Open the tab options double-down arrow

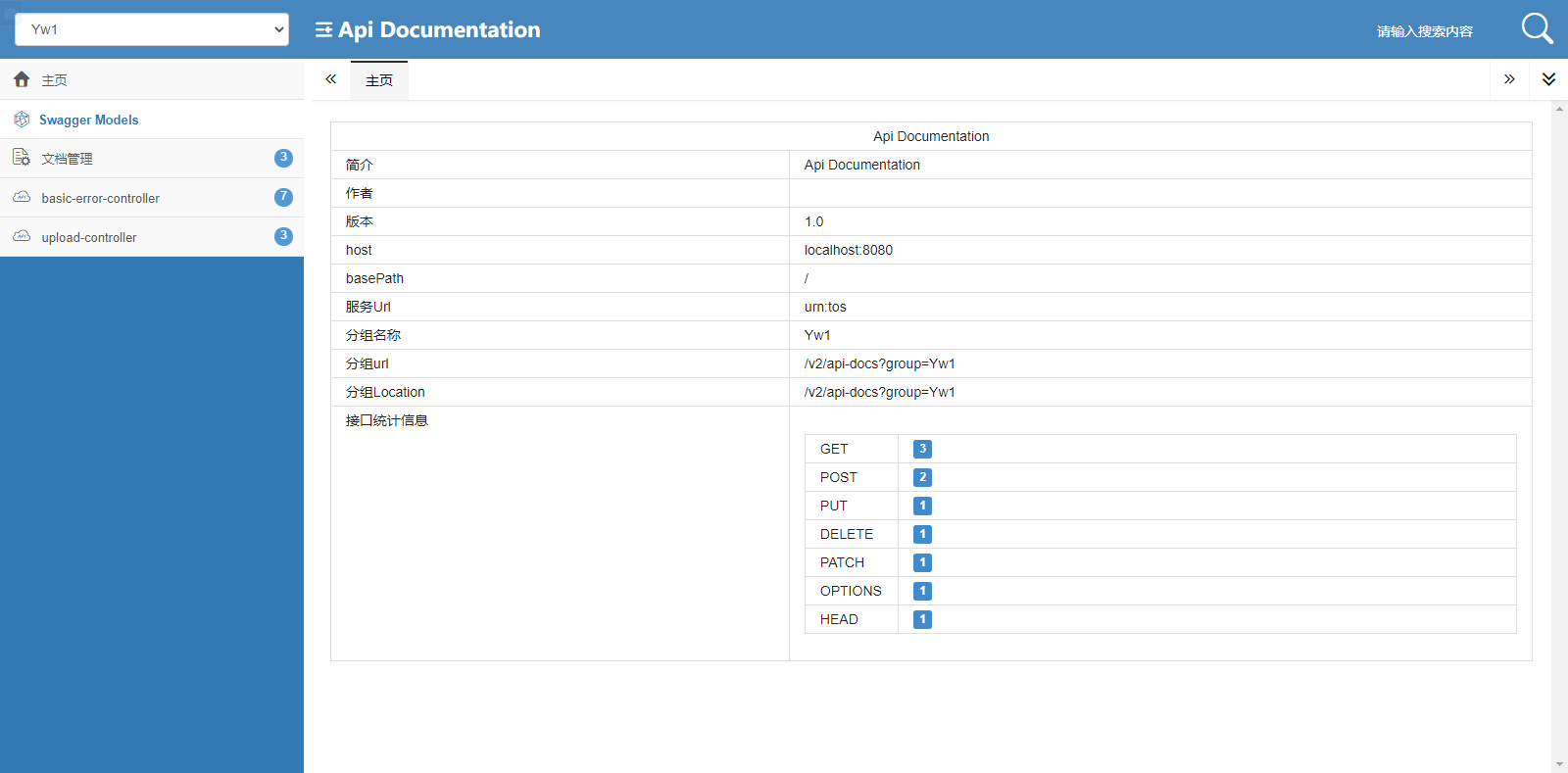pyautogui.click(x=1548, y=79)
